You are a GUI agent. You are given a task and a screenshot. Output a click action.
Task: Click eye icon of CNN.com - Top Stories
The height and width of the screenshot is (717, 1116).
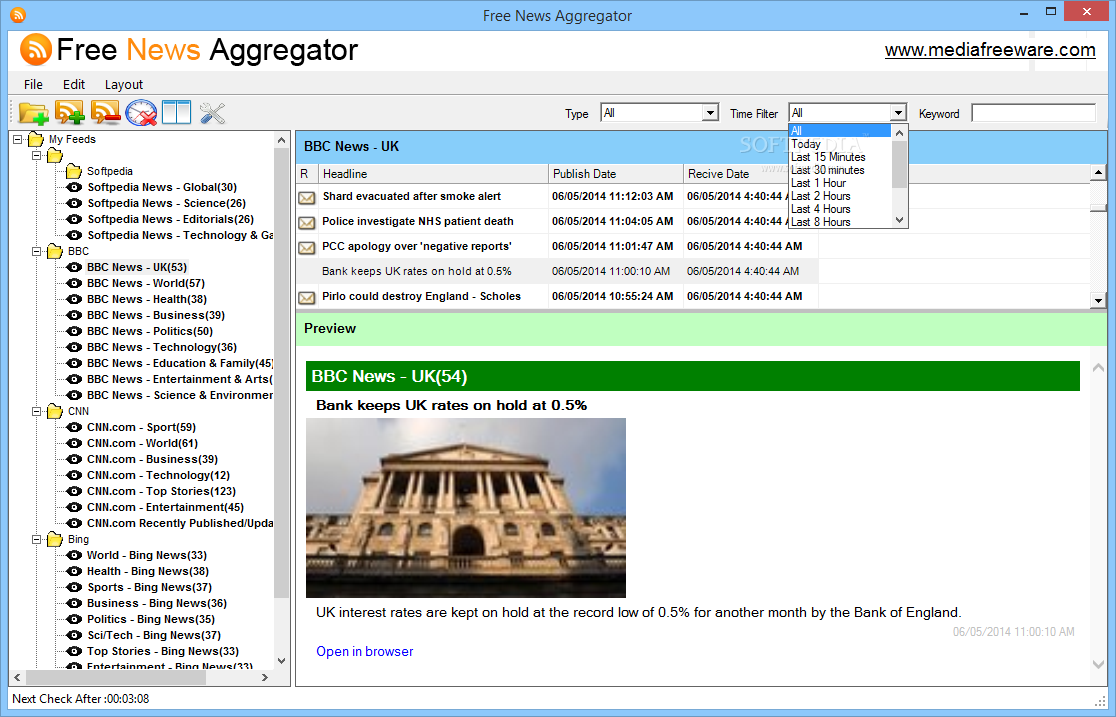tap(74, 491)
